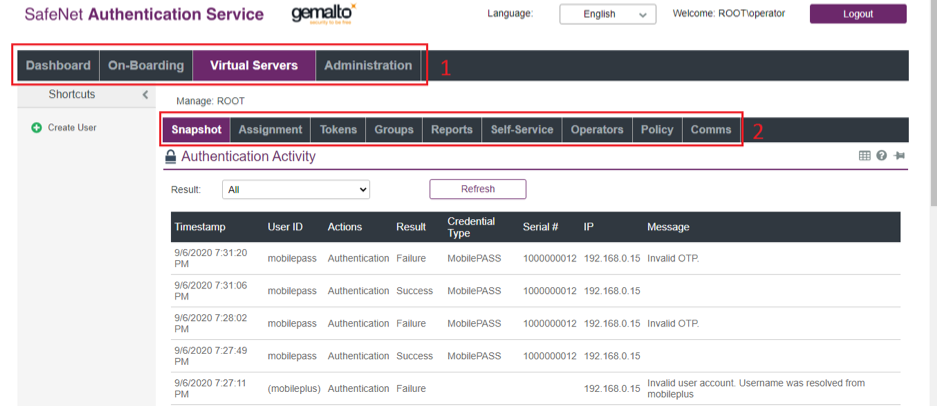The width and height of the screenshot is (937, 406).
Task: Click the Message column header
Action: [x=668, y=227]
